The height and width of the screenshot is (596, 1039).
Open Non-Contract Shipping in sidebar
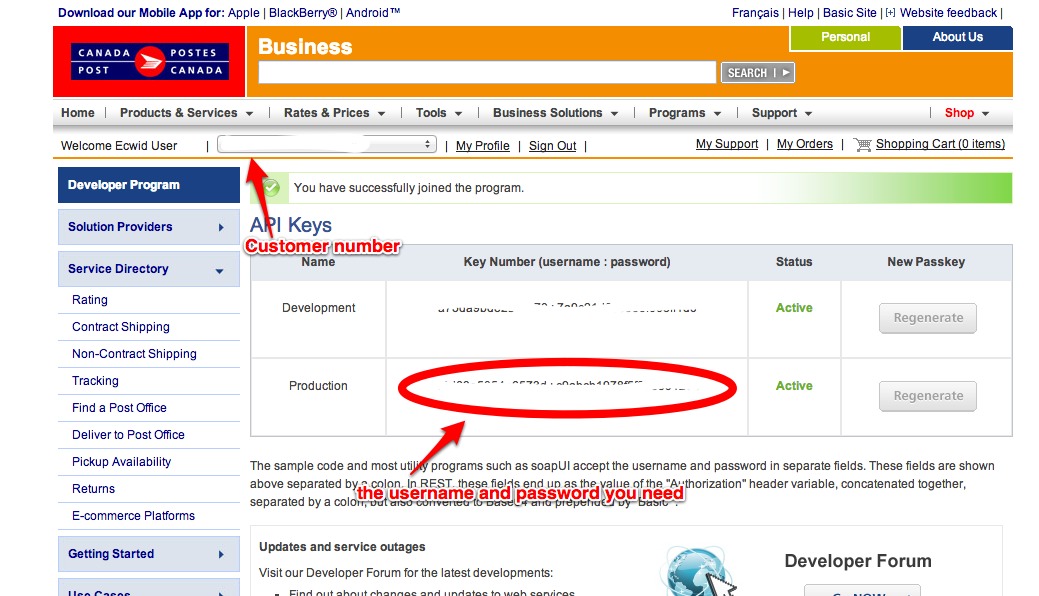click(x=134, y=354)
